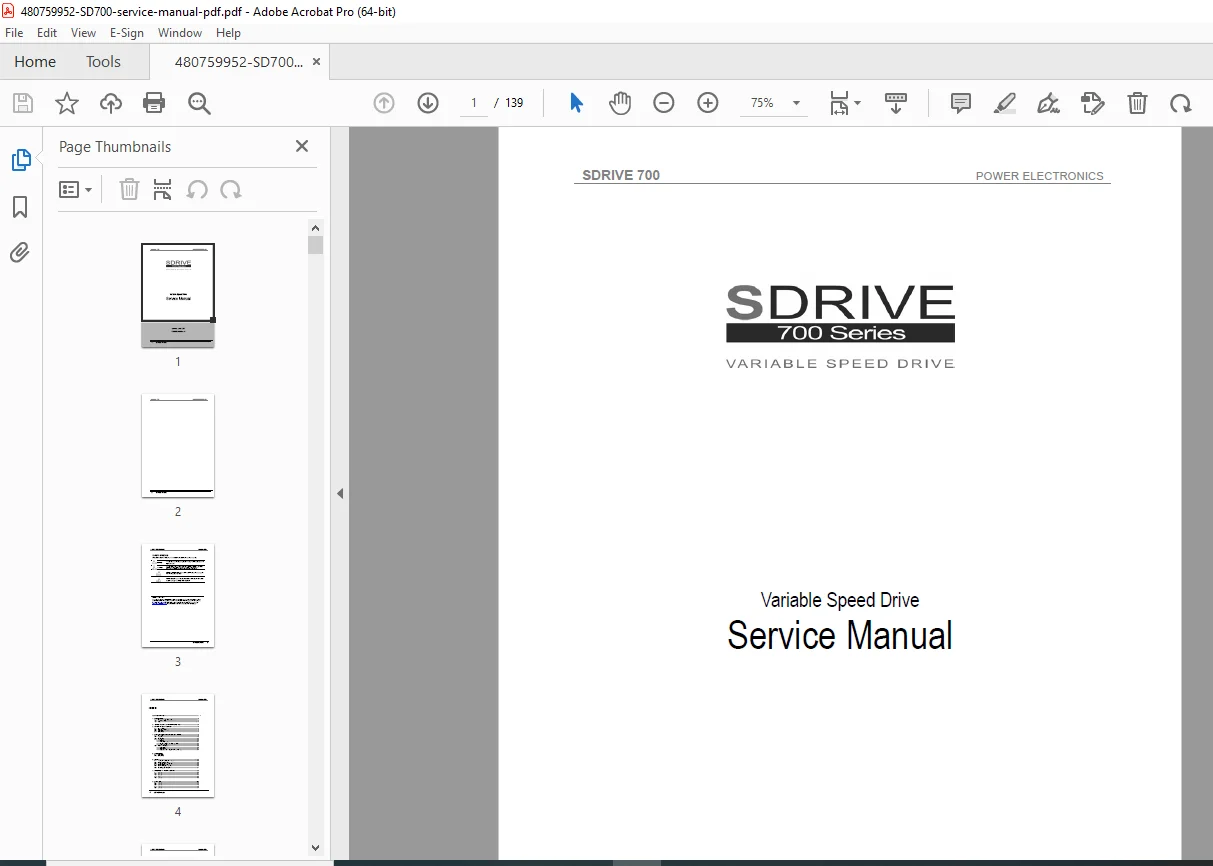
Task: Select page 3 thumbnail
Action: pos(178,595)
